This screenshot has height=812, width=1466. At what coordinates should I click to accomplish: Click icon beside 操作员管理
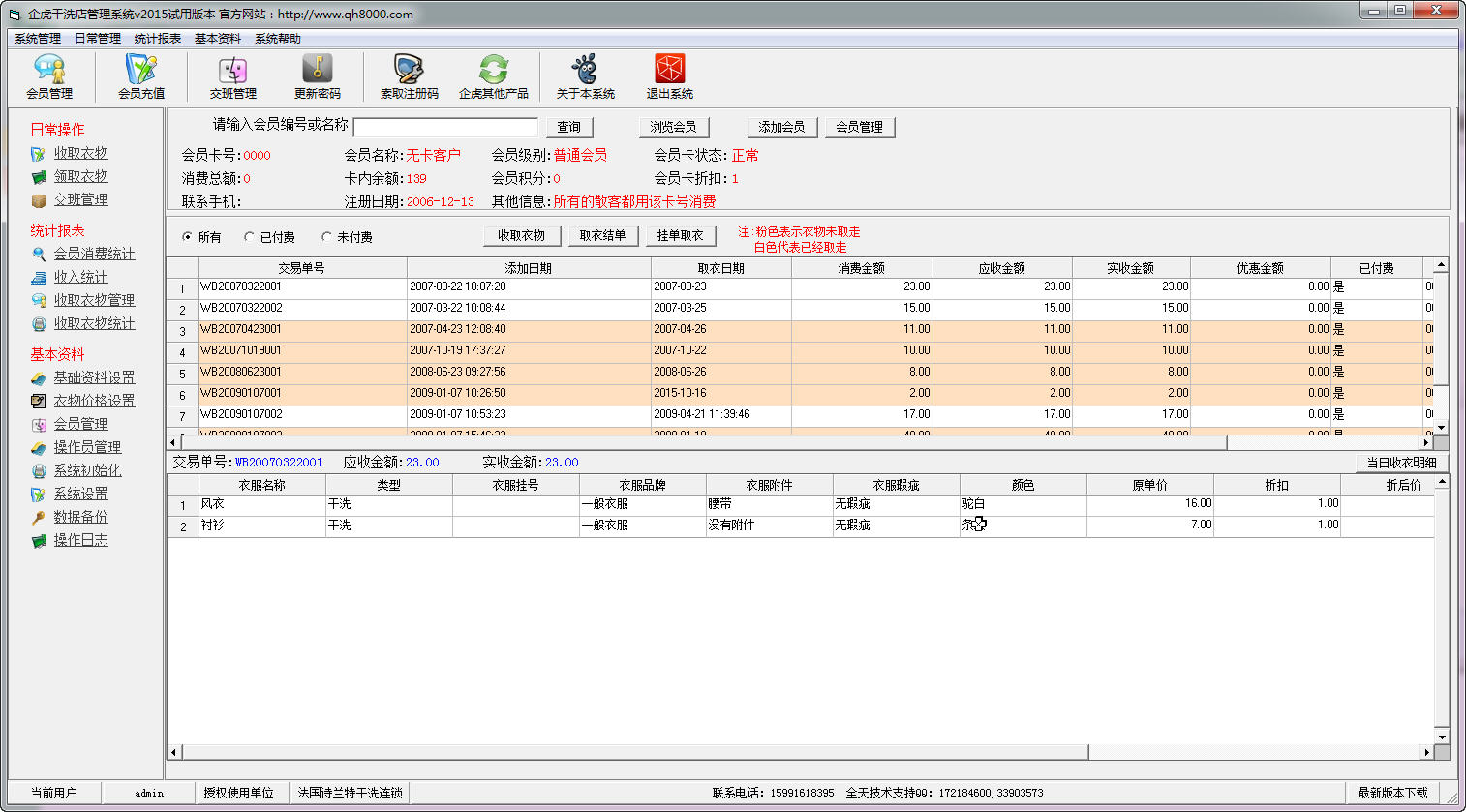(x=39, y=448)
